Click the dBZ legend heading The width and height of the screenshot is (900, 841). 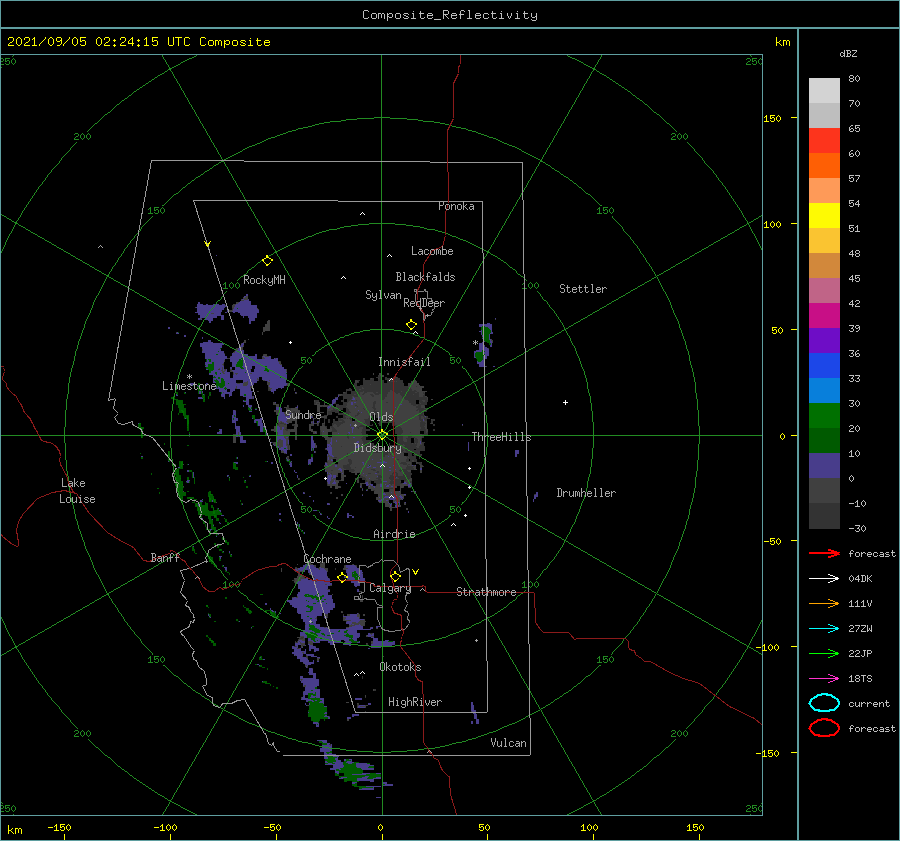click(848, 53)
